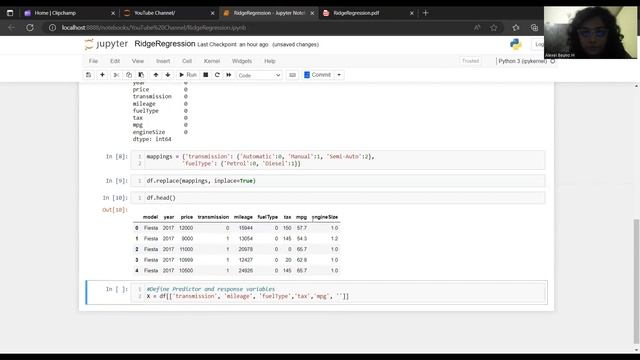Viewport: 640px width, 360px height.
Task: Expand the Commit dropdown arrow
Action: click(x=339, y=75)
